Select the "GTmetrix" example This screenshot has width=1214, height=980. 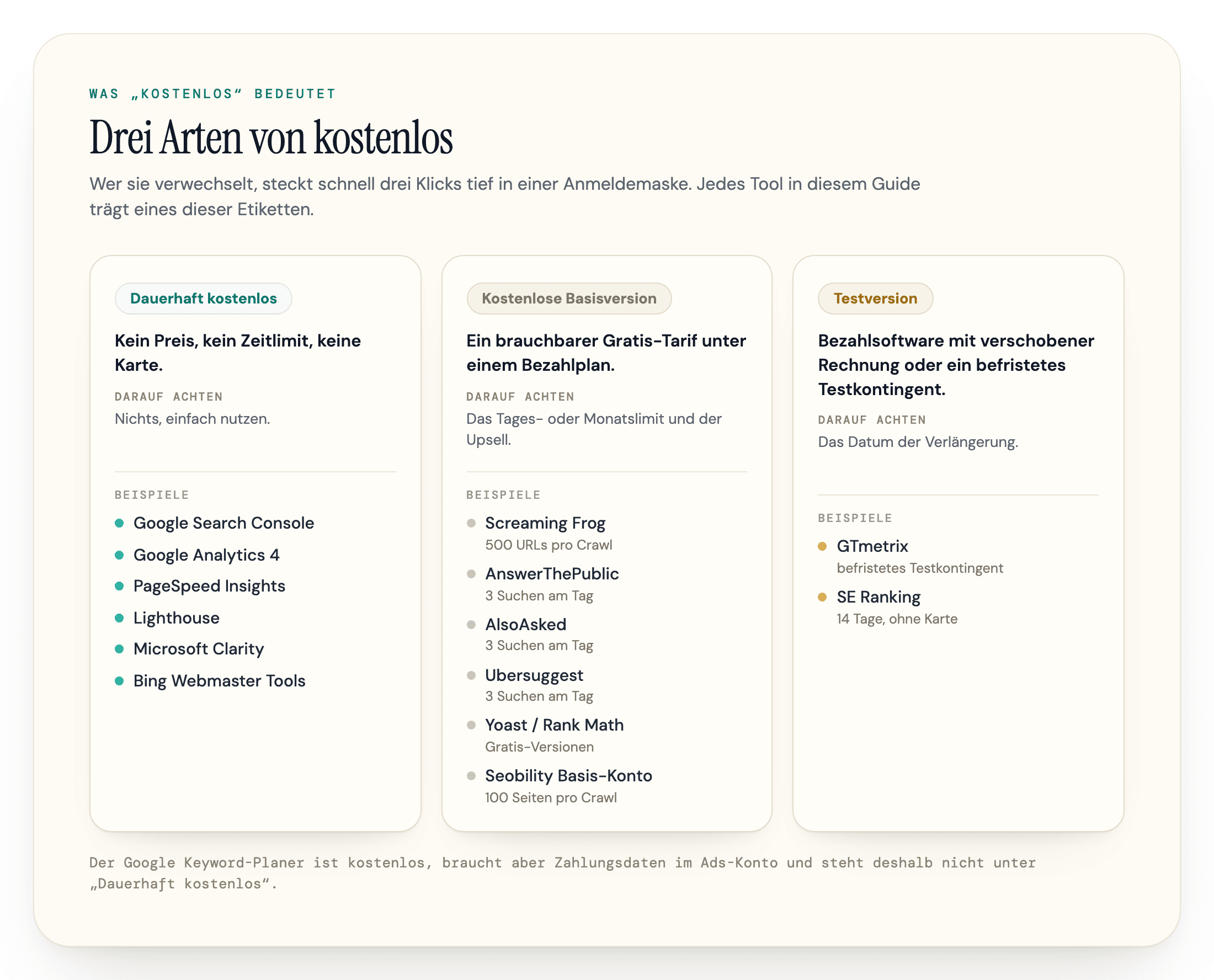[872, 546]
